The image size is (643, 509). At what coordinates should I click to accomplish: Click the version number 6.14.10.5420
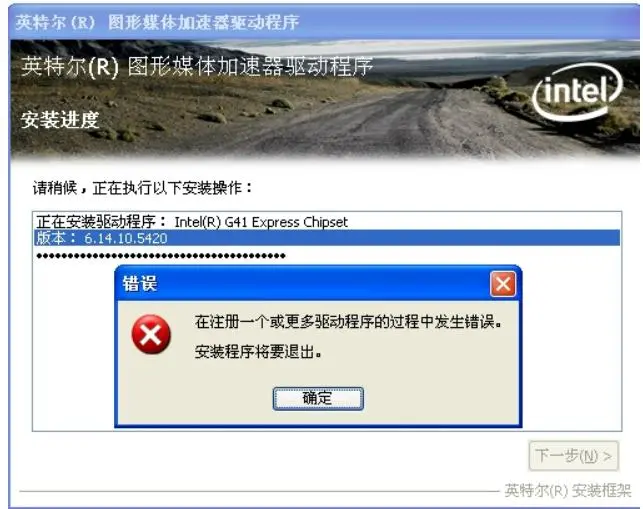126,238
